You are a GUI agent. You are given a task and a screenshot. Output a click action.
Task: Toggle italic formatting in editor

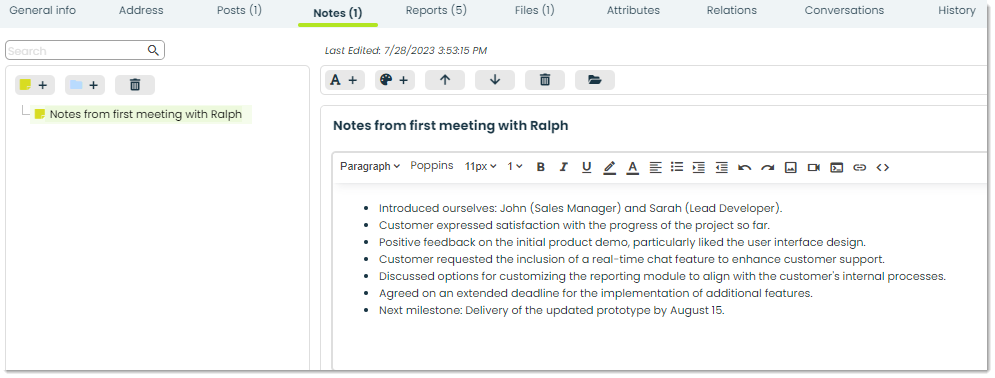click(x=563, y=167)
